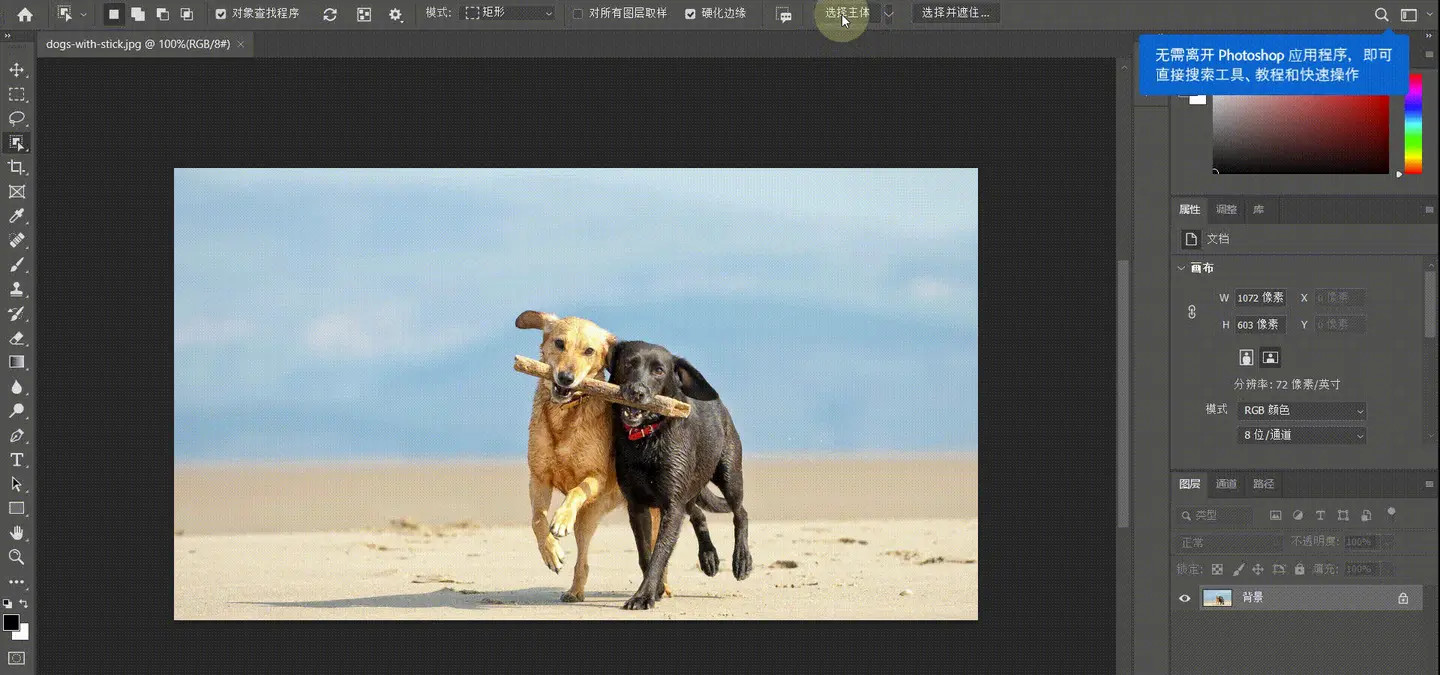
Task: Uncheck the 硬化边缘 option
Action: (690, 14)
